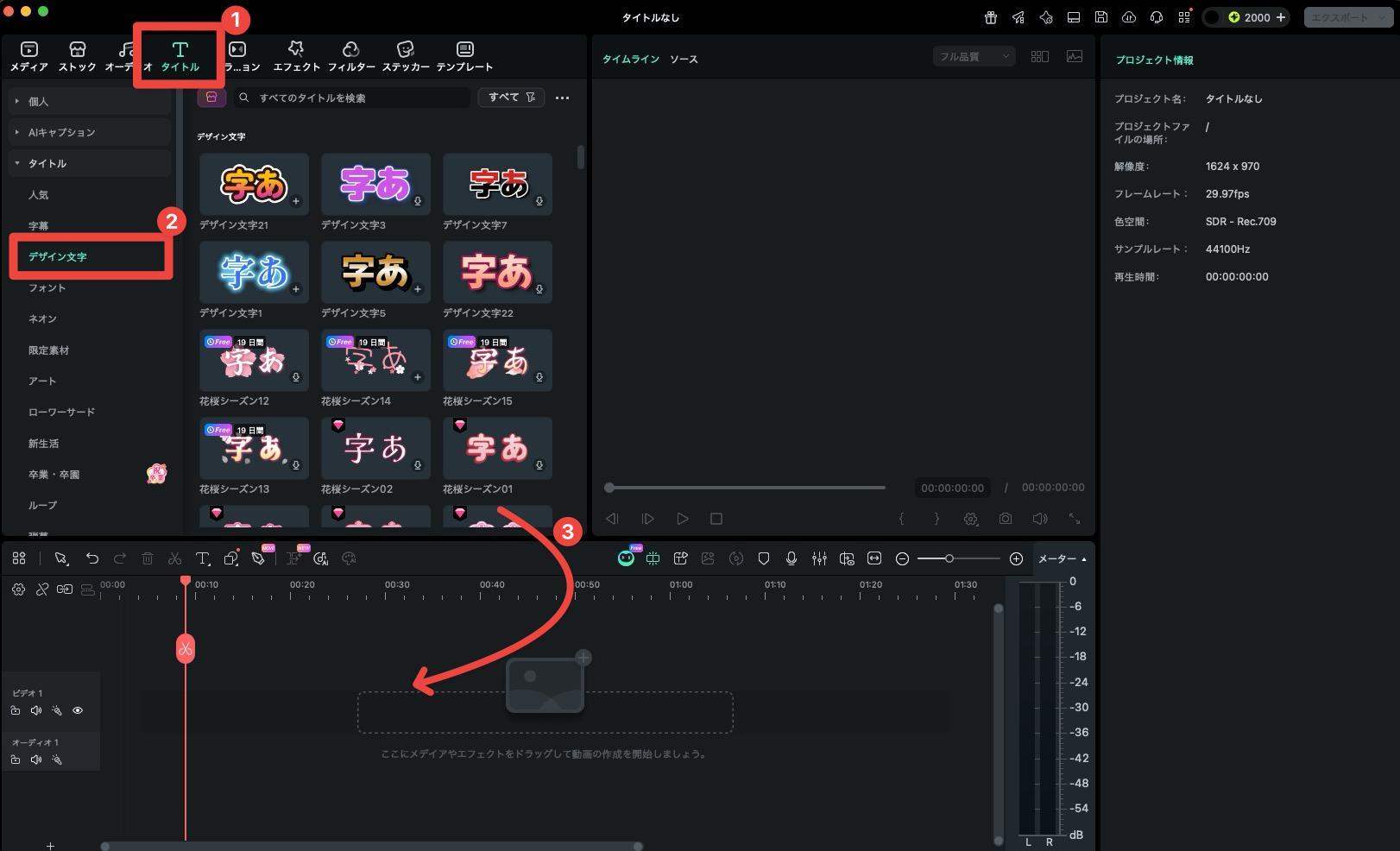
Task: Open the フル品質 quality dropdown
Action: coord(973,57)
